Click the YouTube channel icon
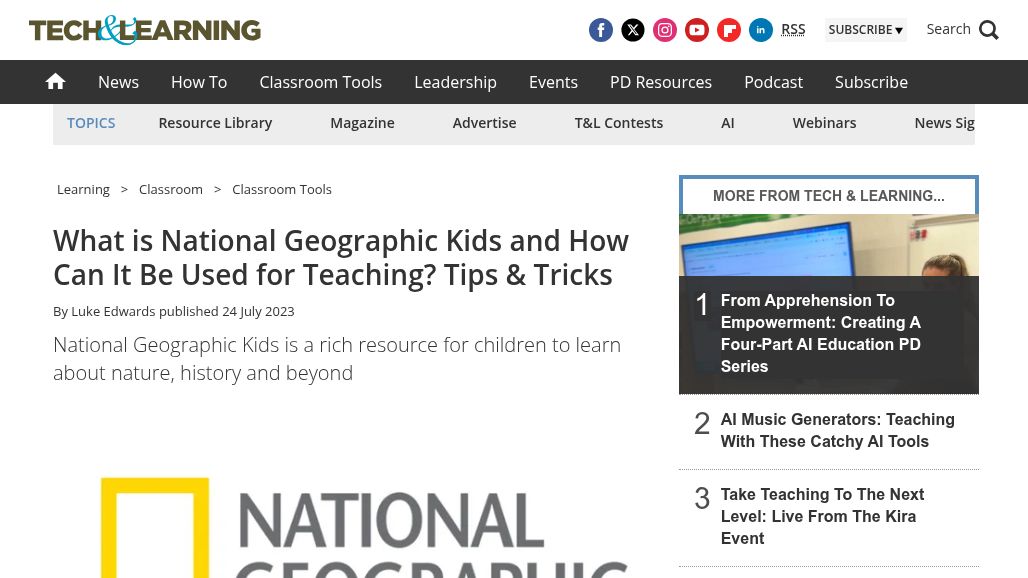Screen dimensions: 1028x578 point(696,30)
